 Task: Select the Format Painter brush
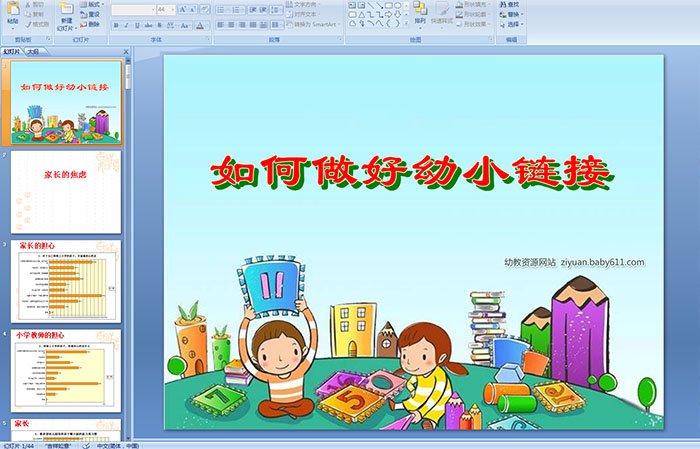(37, 24)
